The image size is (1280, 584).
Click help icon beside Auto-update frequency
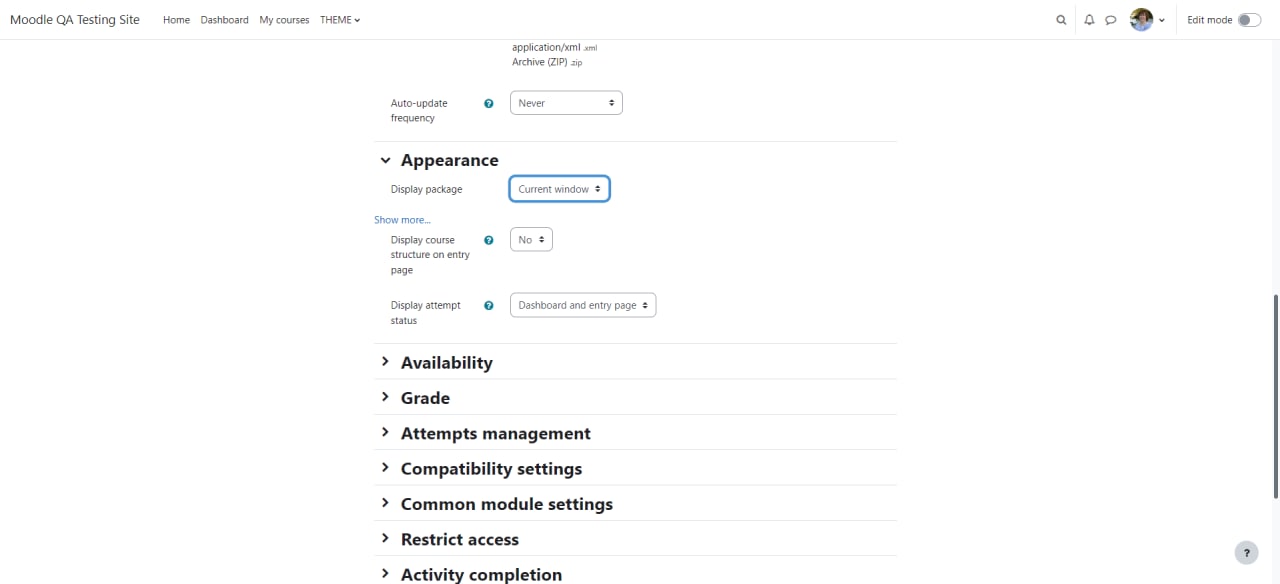488,103
